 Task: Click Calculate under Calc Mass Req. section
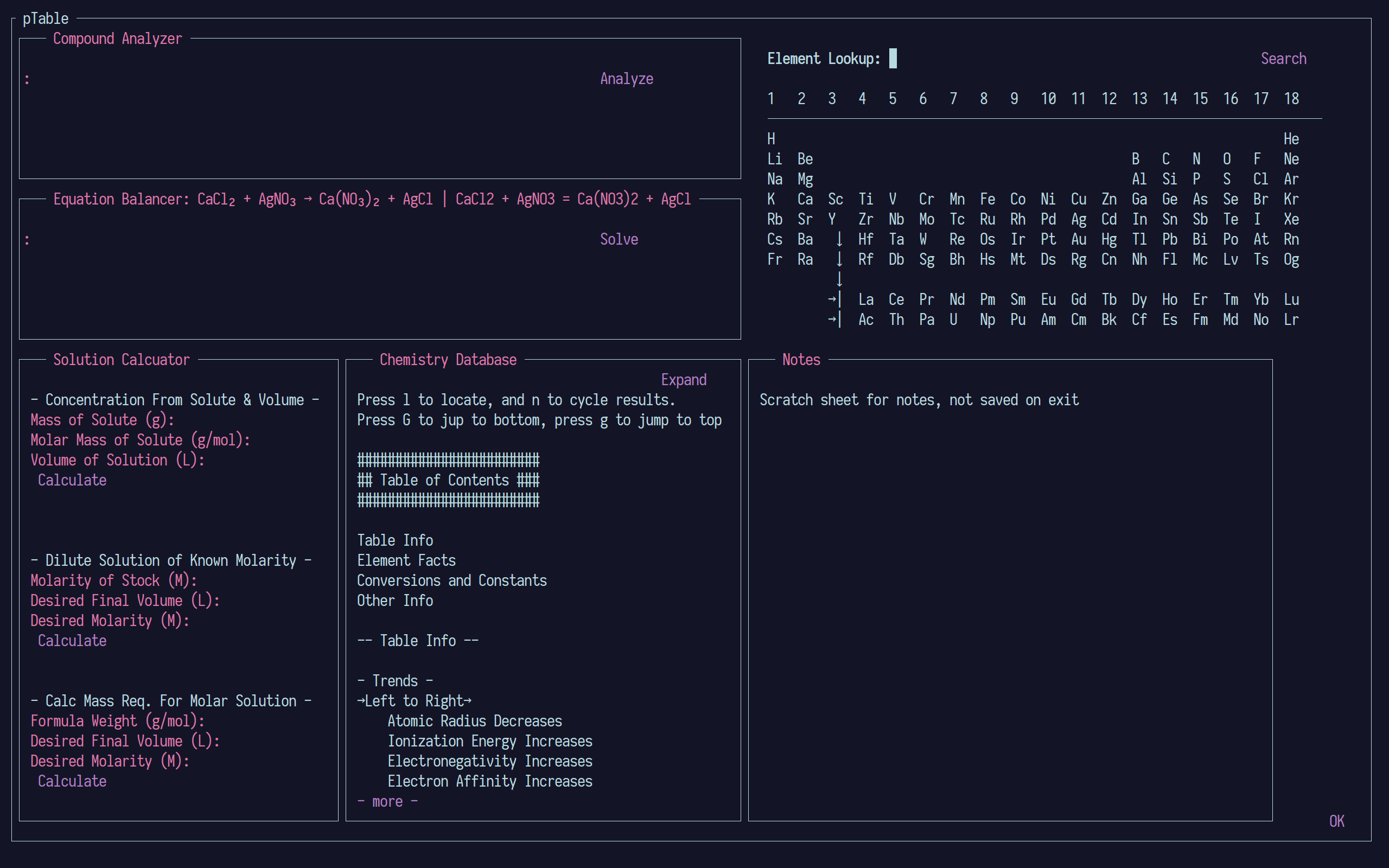coord(72,781)
